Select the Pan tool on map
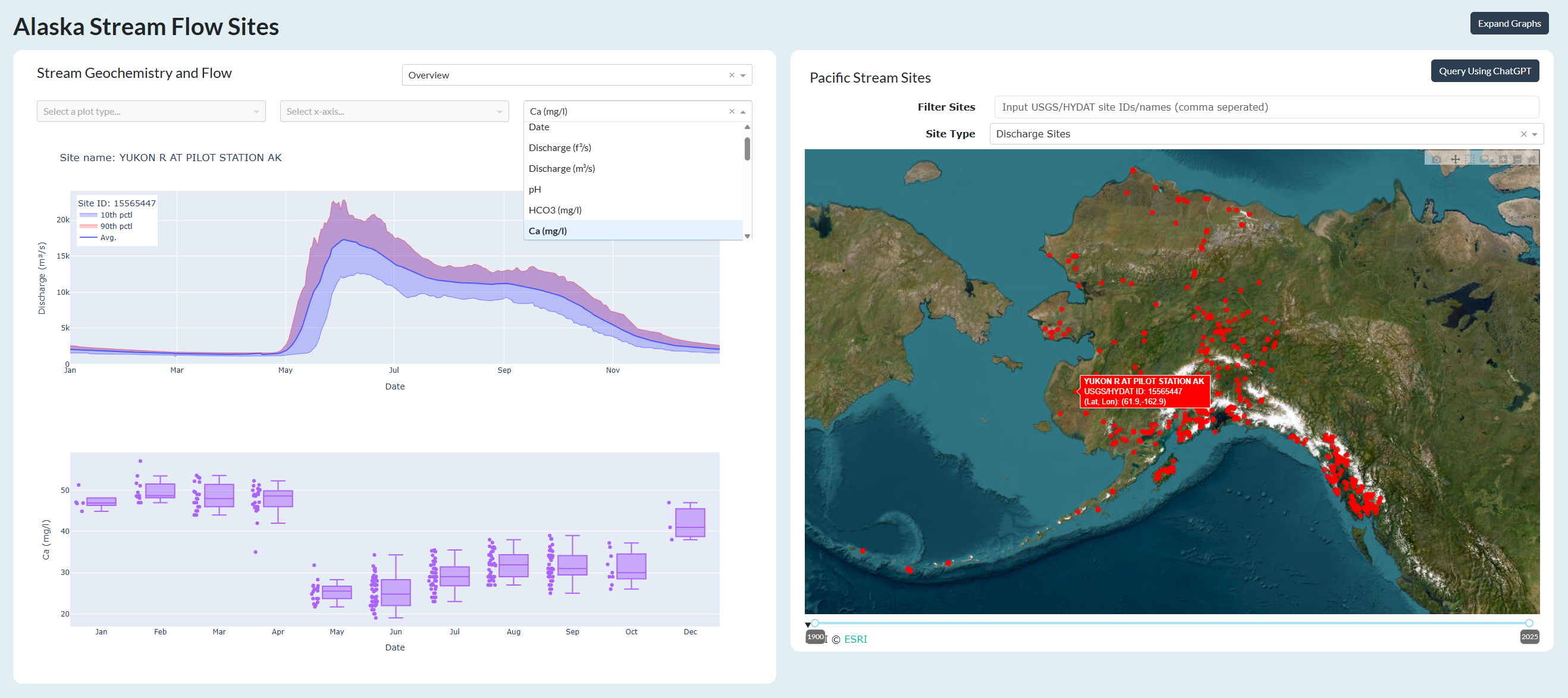 [x=1456, y=159]
